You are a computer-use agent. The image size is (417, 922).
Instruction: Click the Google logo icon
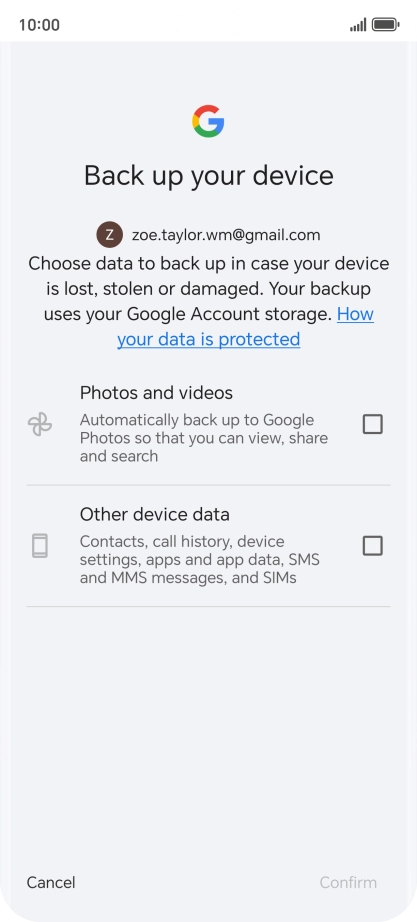click(x=208, y=121)
